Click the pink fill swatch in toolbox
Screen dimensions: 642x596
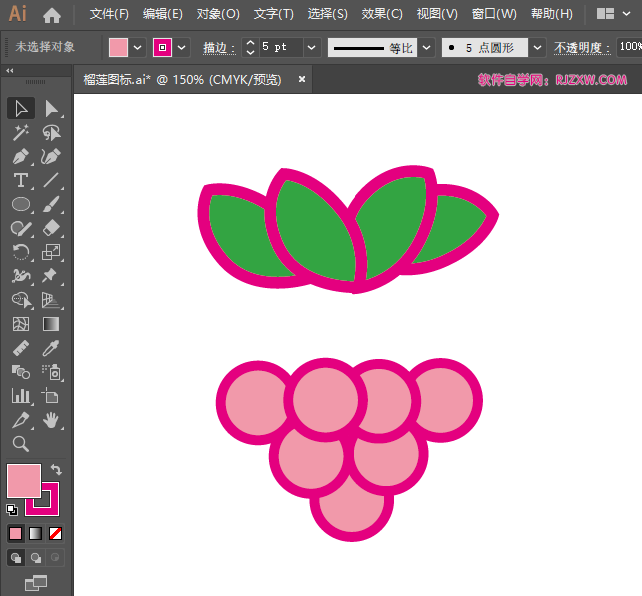pos(22,480)
